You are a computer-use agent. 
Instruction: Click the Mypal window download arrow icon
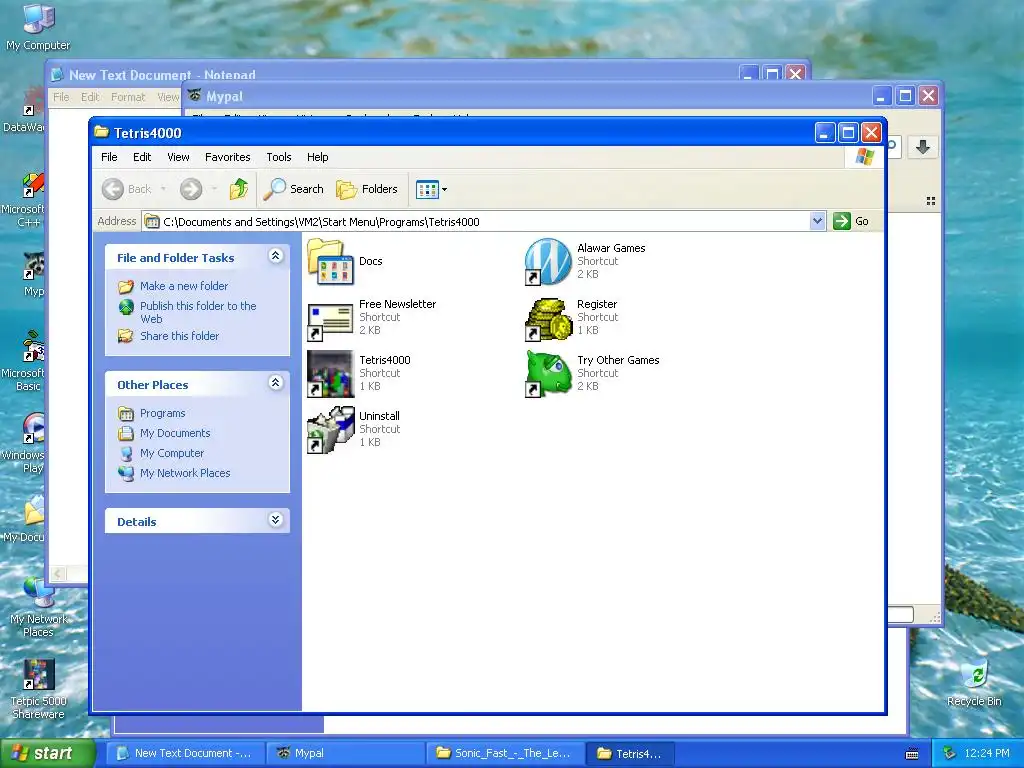923,147
